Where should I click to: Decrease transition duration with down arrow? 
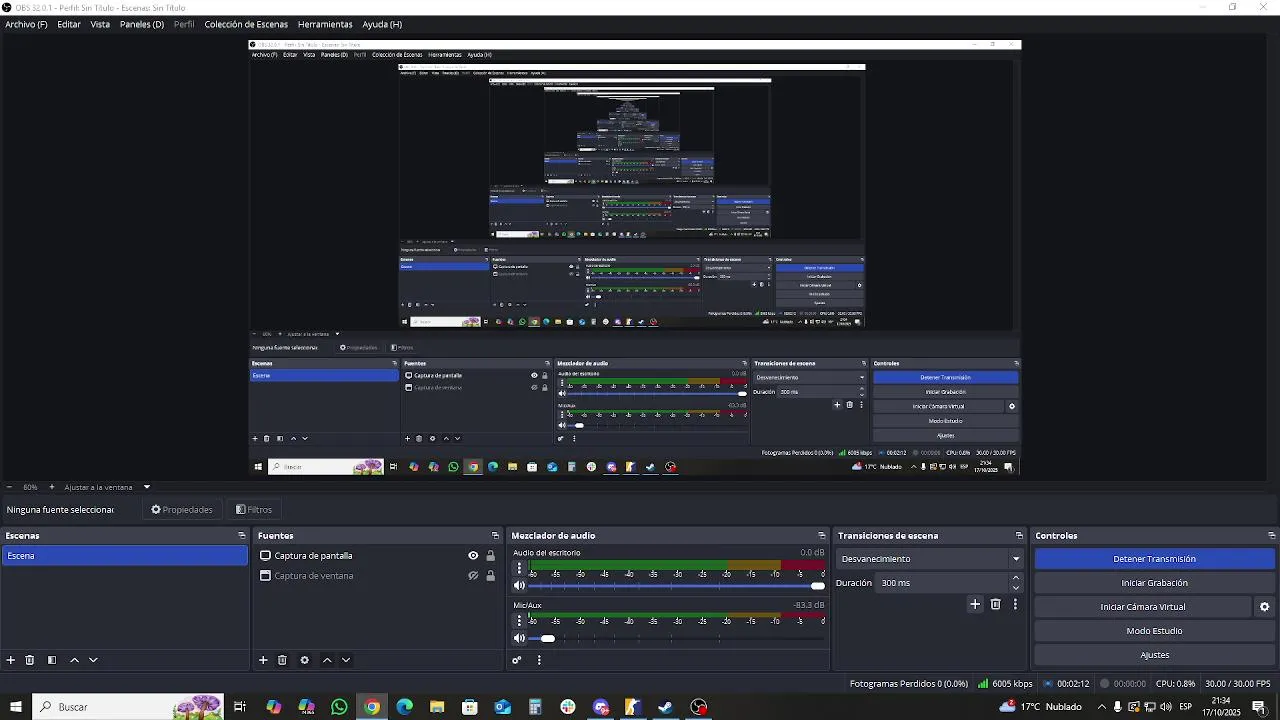click(1016, 588)
